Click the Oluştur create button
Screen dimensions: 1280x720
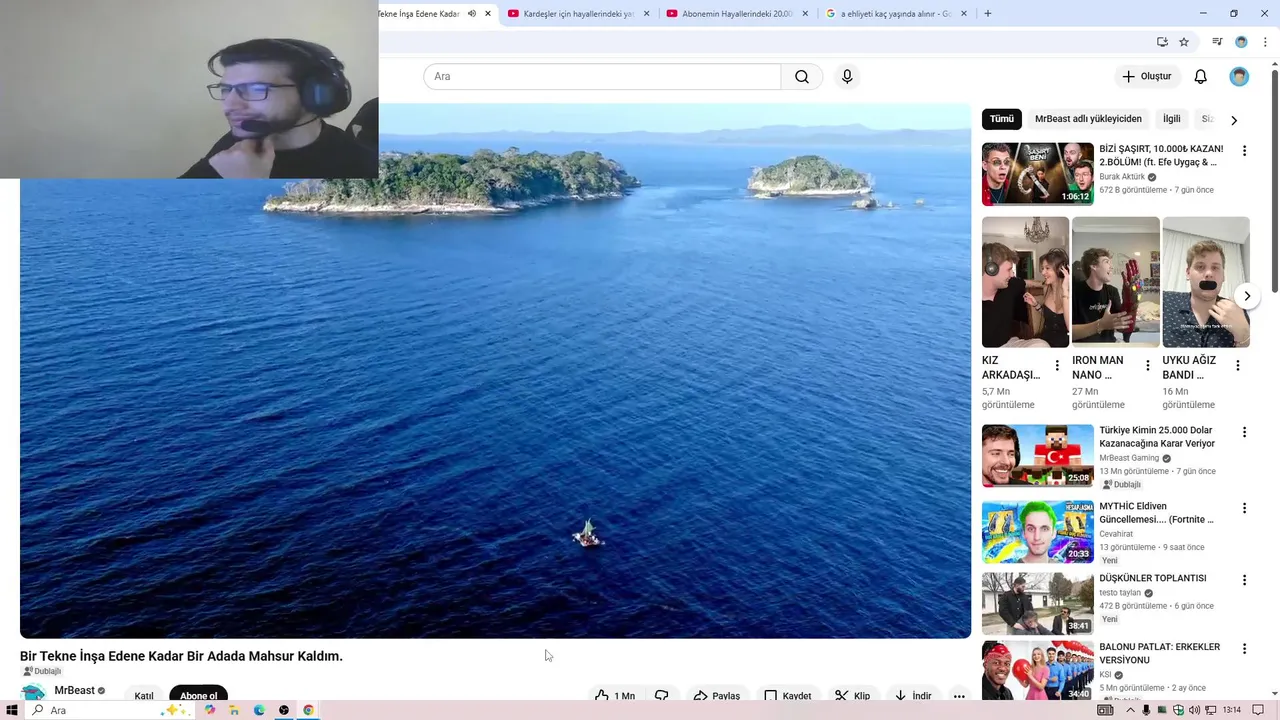(1147, 77)
